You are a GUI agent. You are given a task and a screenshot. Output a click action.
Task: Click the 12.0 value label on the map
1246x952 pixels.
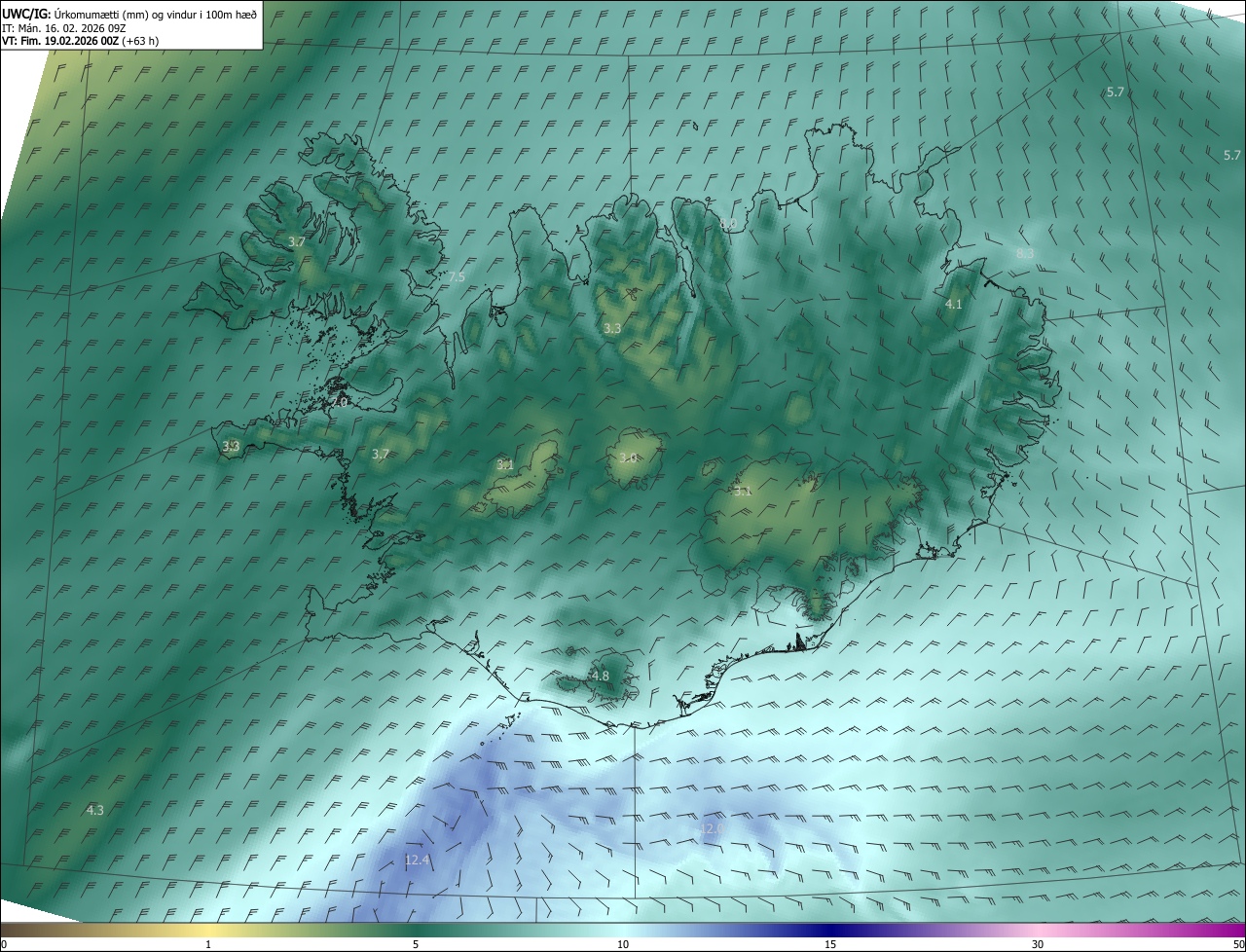(711, 828)
